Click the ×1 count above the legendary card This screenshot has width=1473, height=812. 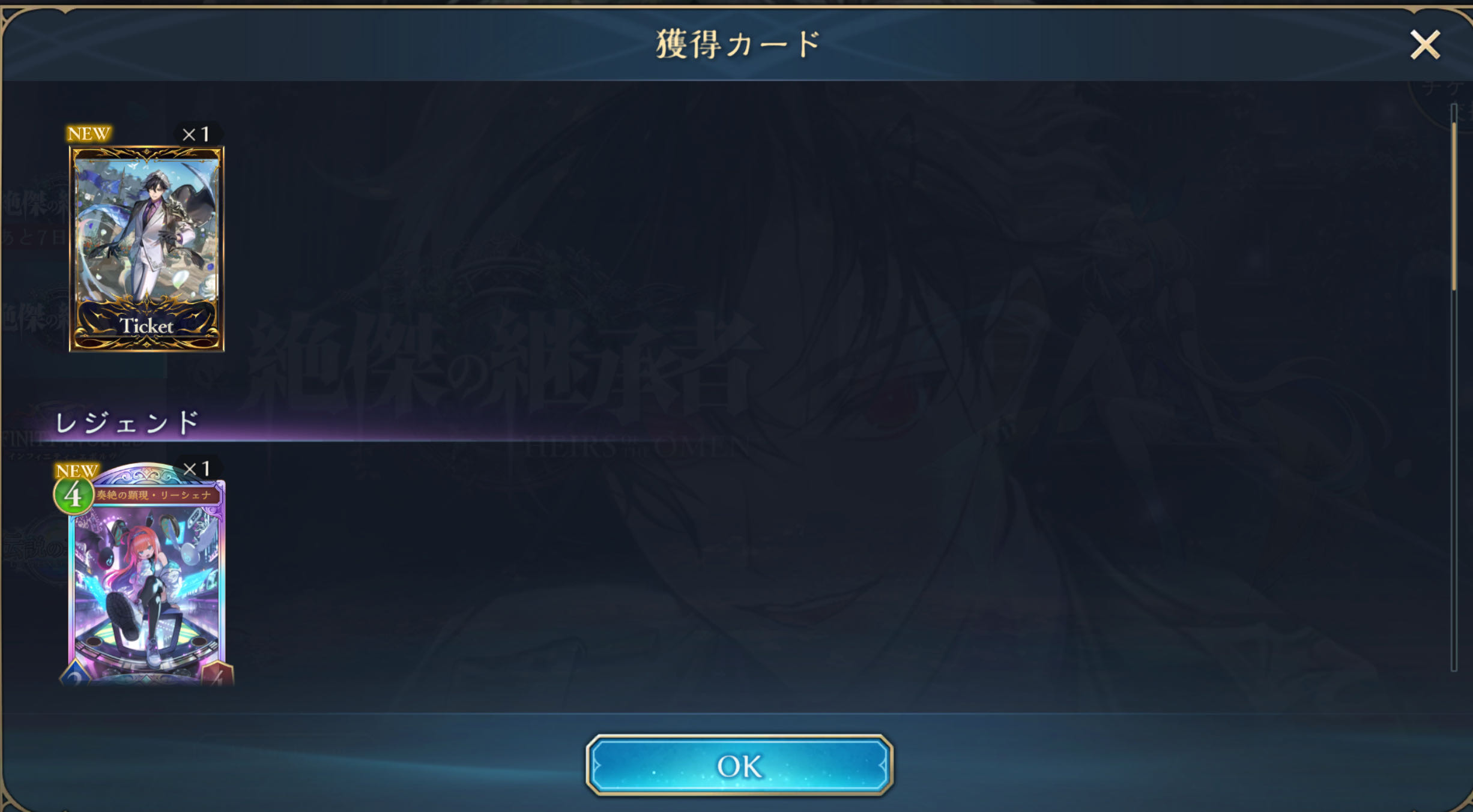click(196, 469)
